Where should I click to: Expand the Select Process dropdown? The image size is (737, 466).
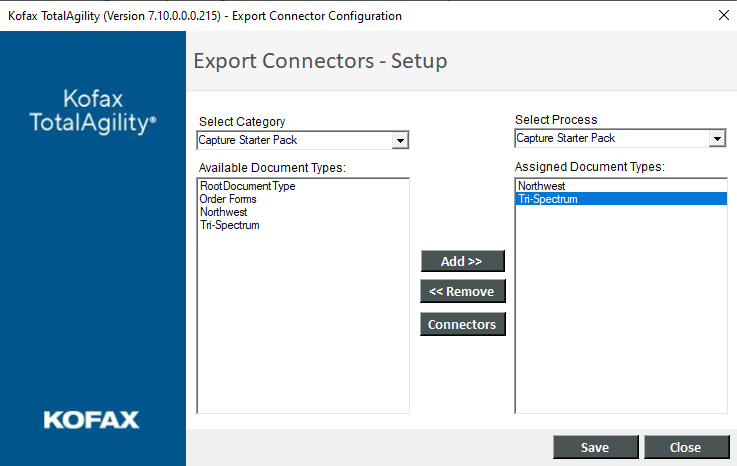[717, 139]
